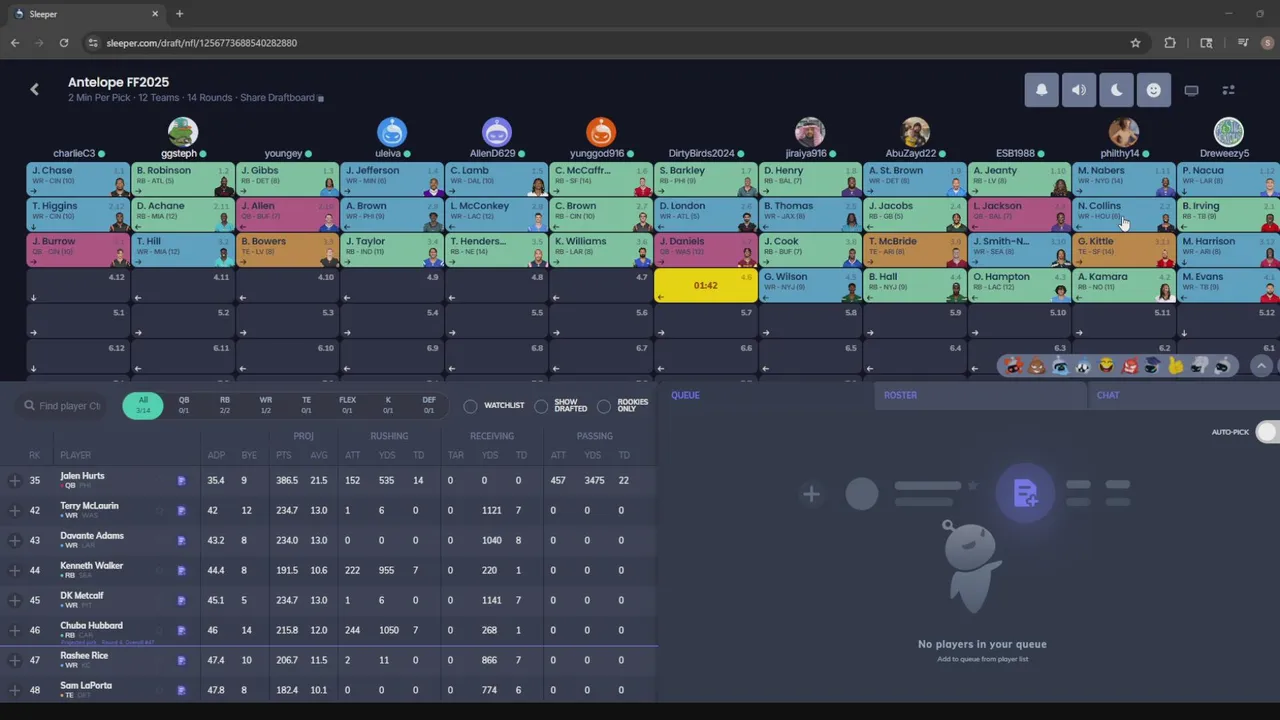Bookmark this page with the star icon
This screenshot has width=1280, height=720.
click(x=1135, y=43)
